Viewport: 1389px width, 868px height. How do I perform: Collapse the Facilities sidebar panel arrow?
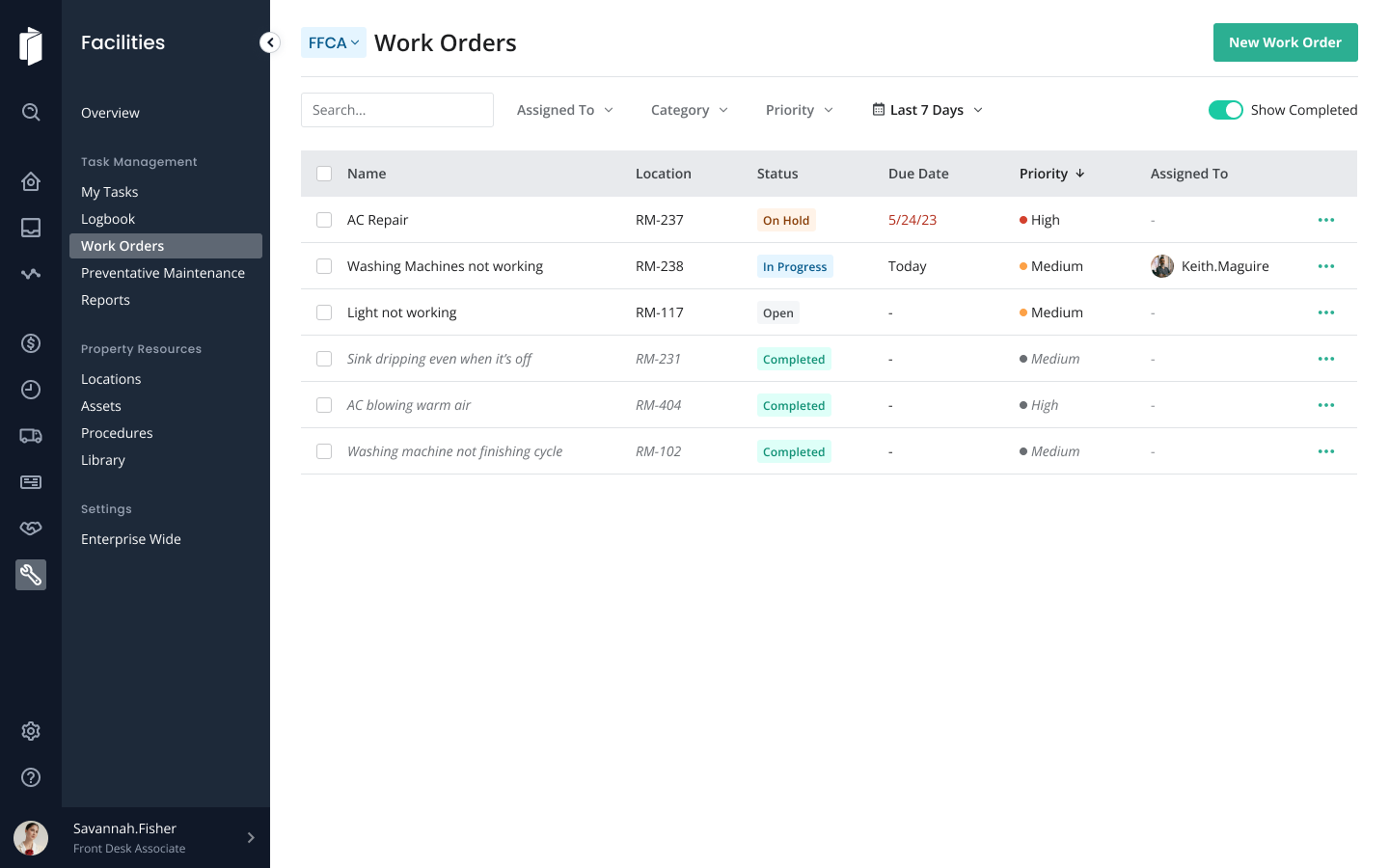(270, 42)
